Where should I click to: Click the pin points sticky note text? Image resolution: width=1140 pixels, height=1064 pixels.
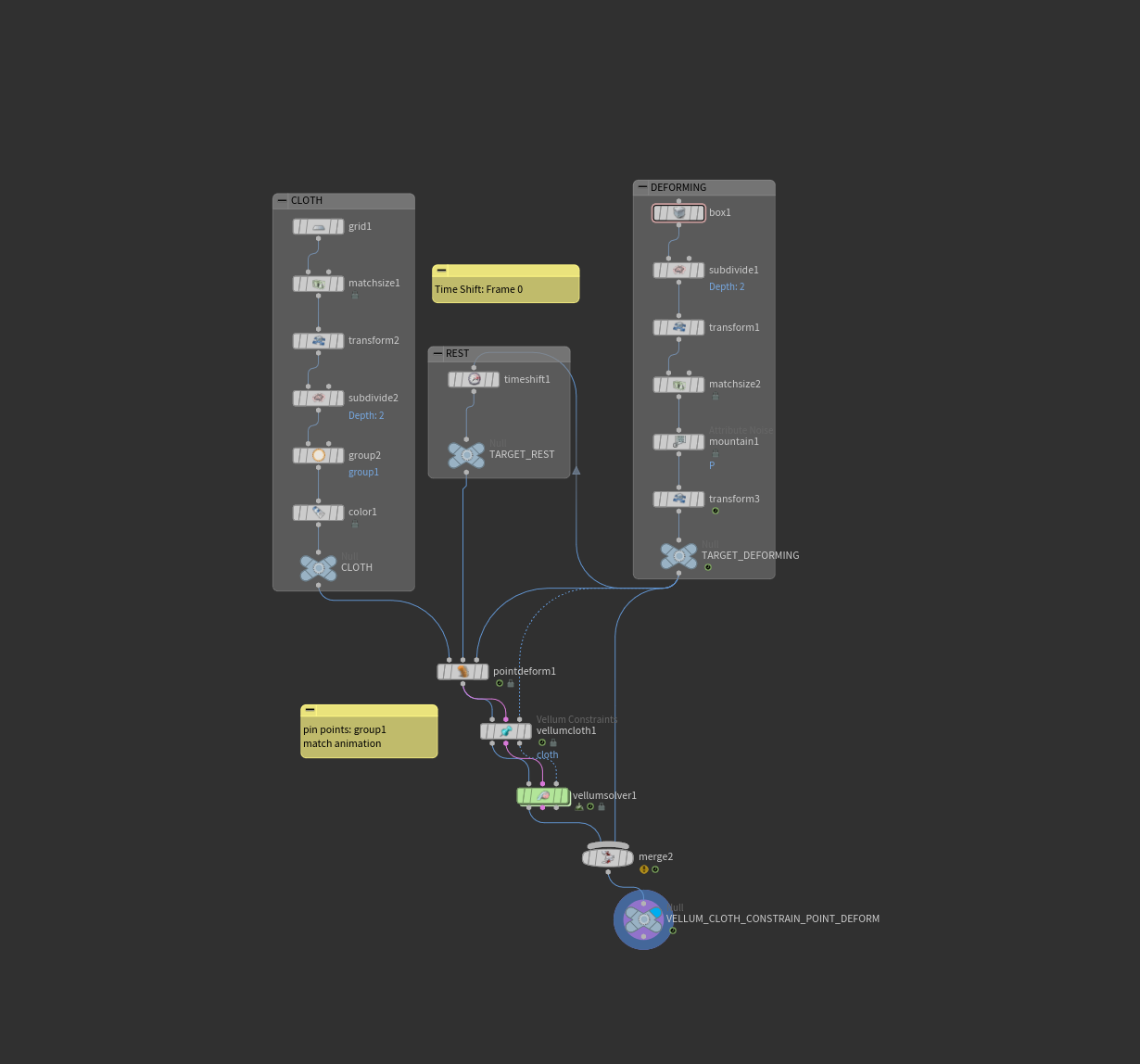tap(345, 737)
